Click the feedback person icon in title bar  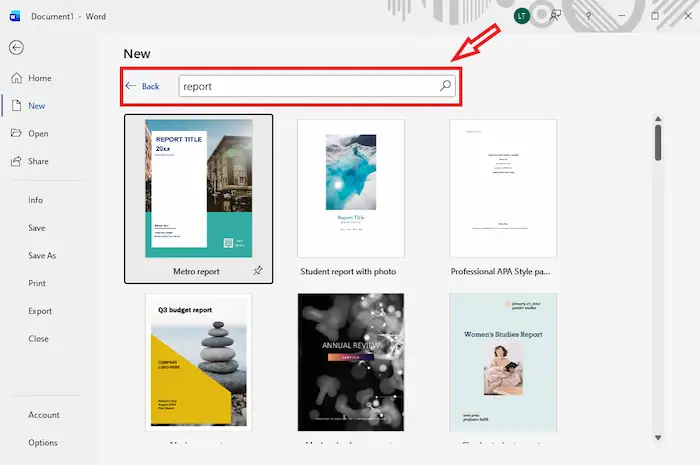555,16
